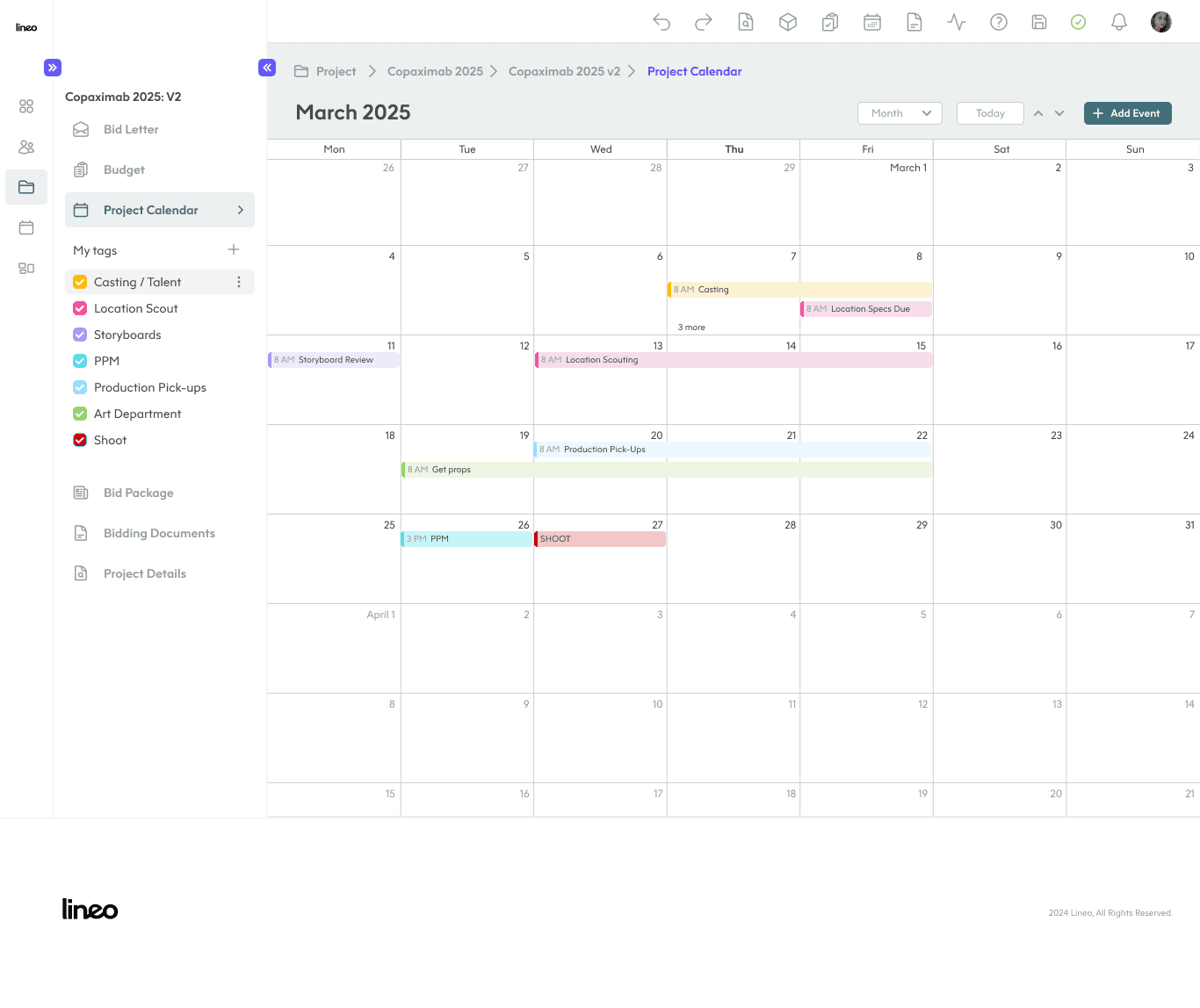1200x1008 pixels.
Task: Click the save floppy disk icon
Action: coord(1039,23)
